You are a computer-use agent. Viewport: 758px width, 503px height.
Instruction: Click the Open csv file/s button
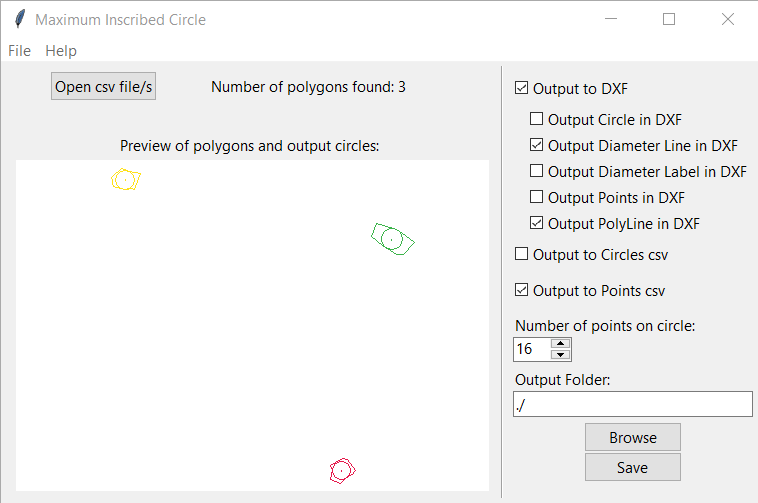click(103, 86)
